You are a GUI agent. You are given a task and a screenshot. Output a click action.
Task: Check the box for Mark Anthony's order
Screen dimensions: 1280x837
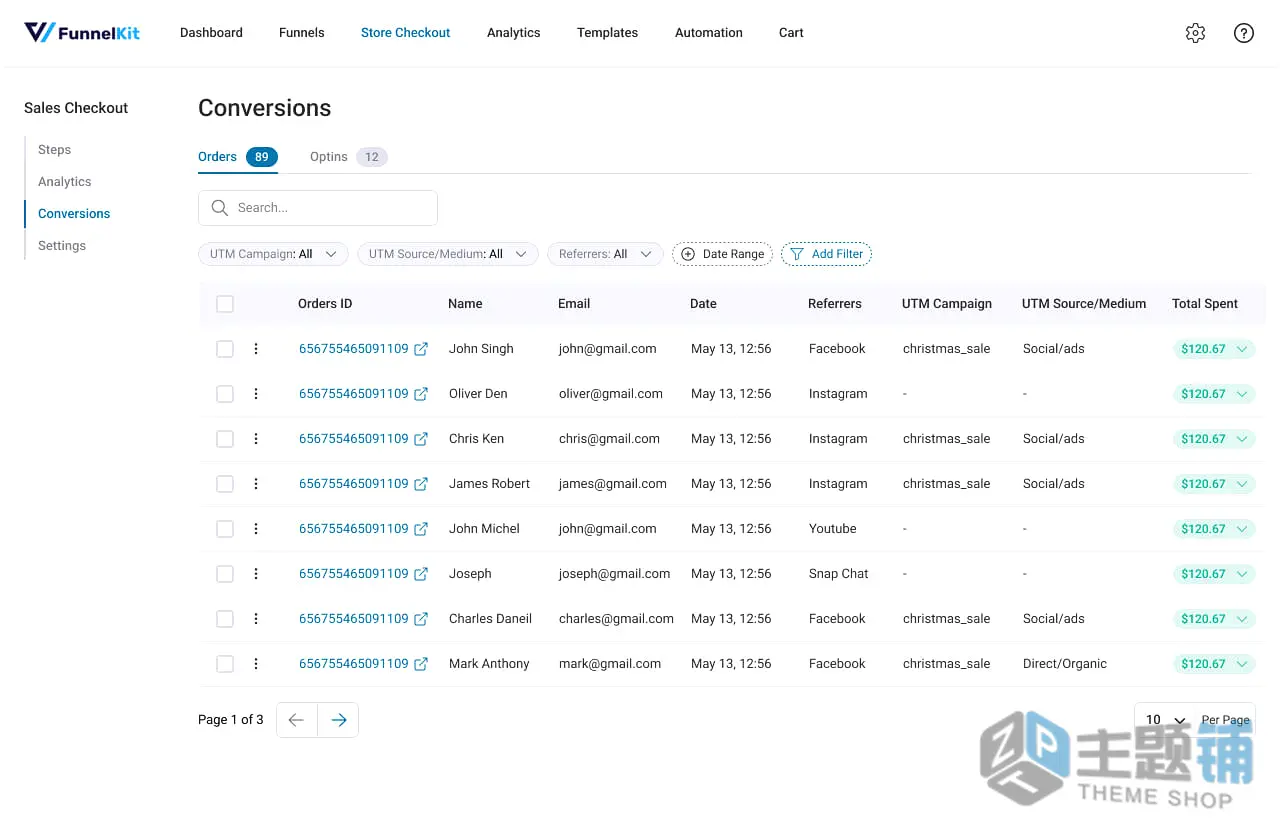pyautogui.click(x=225, y=664)
